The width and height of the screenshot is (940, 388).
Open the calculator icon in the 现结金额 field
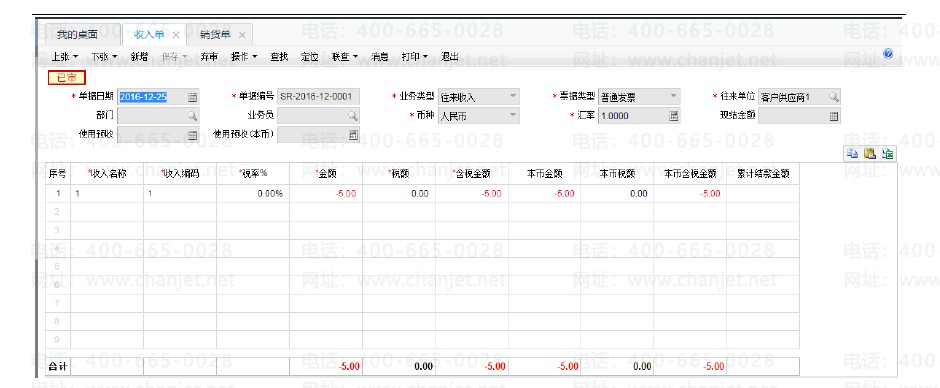coord(833,116)
